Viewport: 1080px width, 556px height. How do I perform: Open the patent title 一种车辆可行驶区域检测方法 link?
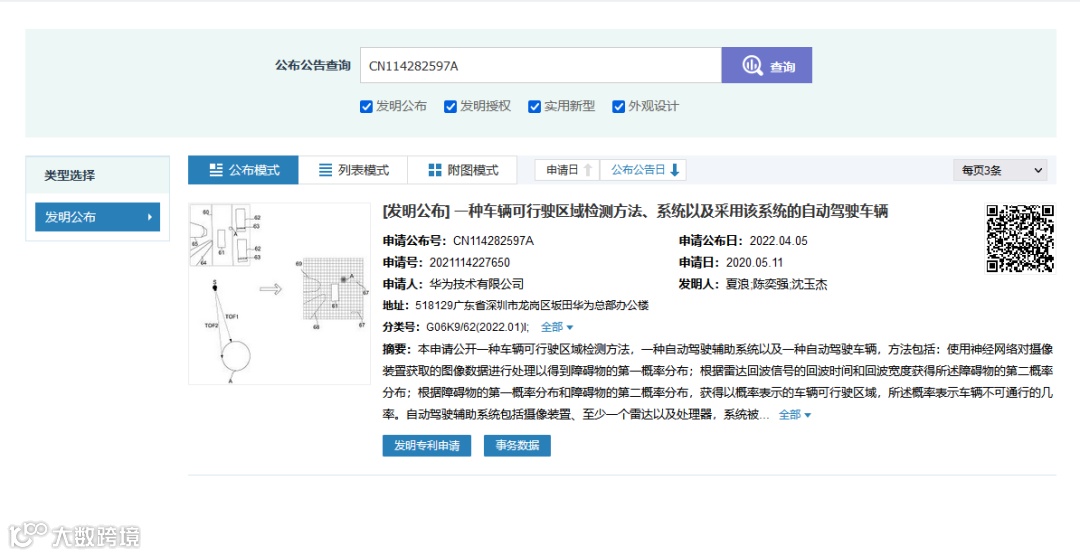click(635, 211)
